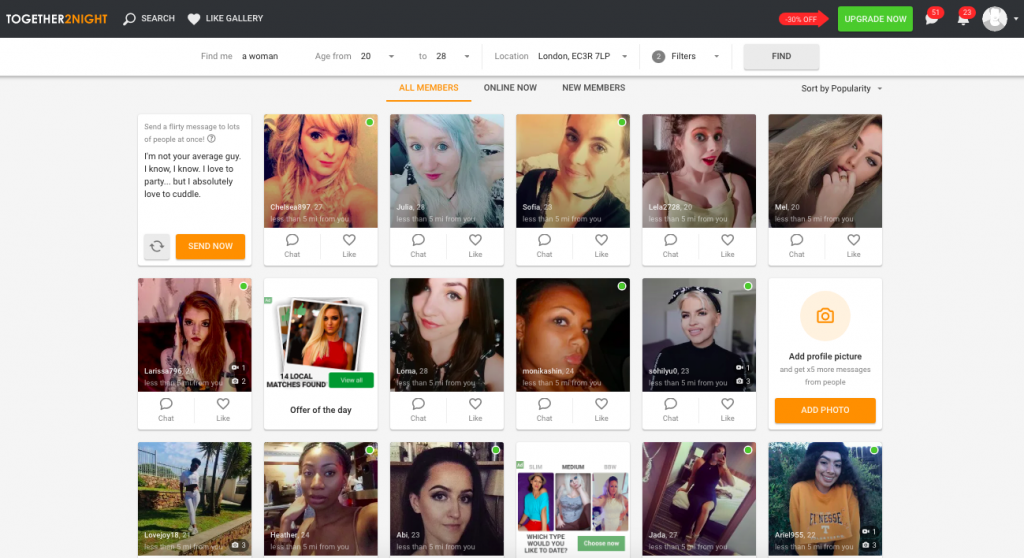Viewport: 1024px width, 558px height.
Task: Click the Send Now button
Action: point(210,246)
